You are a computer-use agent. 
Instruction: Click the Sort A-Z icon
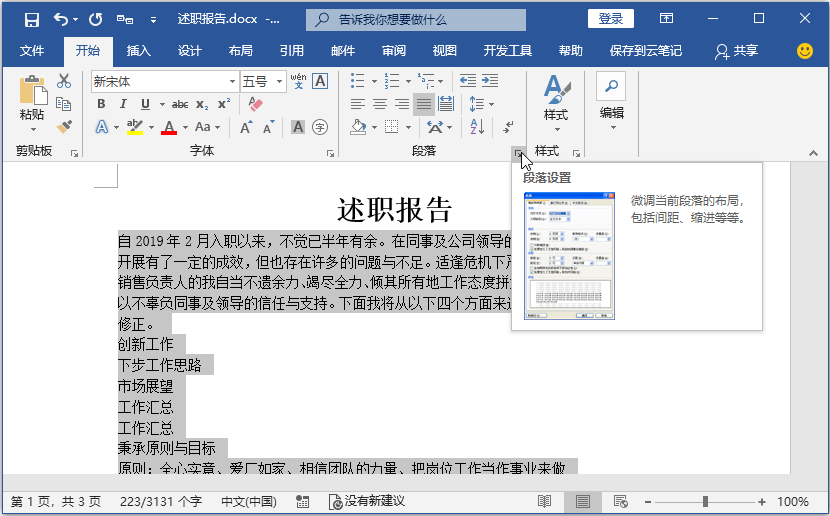coord(477,127)
